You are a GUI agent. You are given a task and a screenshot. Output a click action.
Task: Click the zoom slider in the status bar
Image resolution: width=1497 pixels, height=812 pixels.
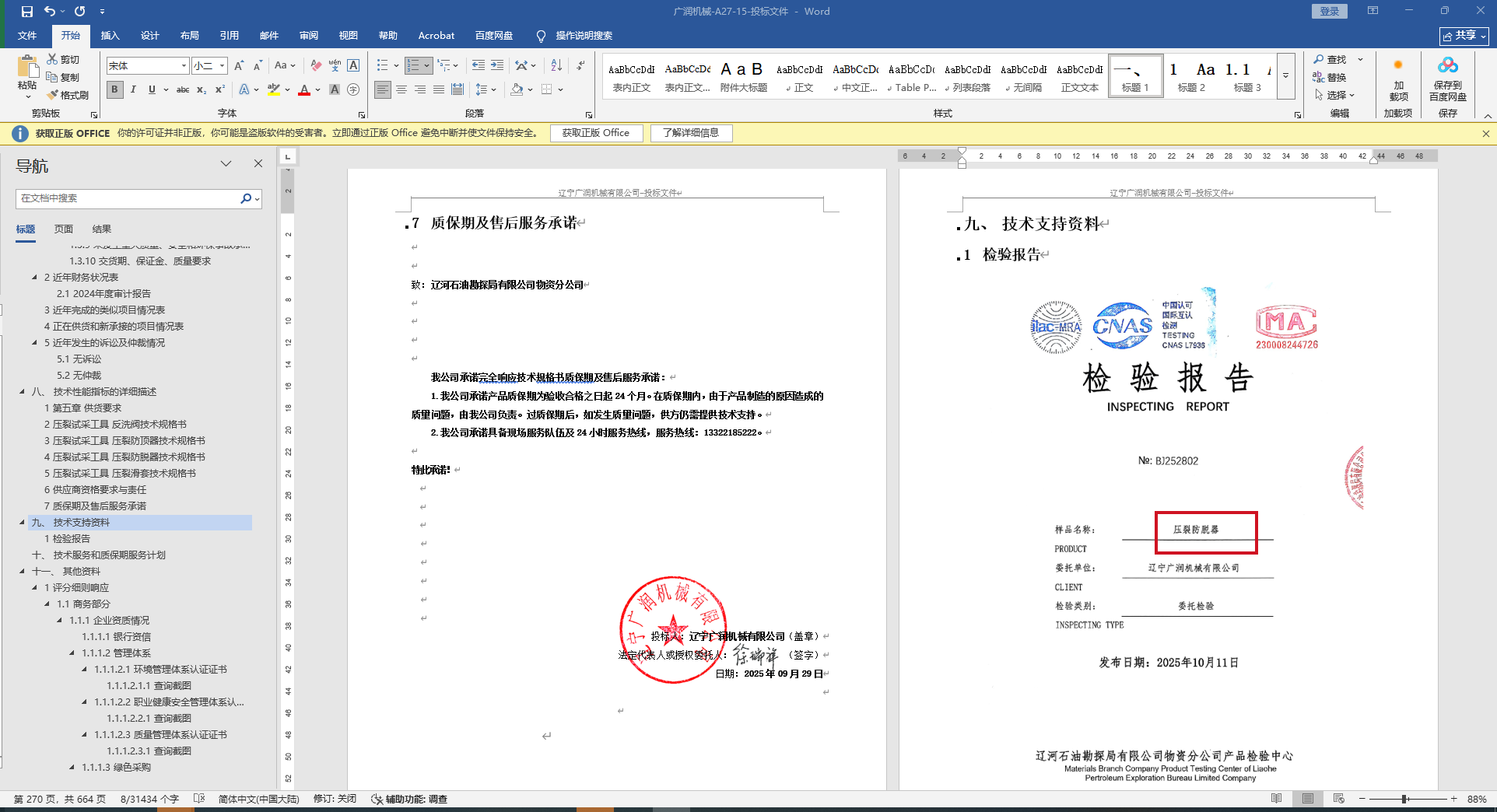click(1404, 799)
